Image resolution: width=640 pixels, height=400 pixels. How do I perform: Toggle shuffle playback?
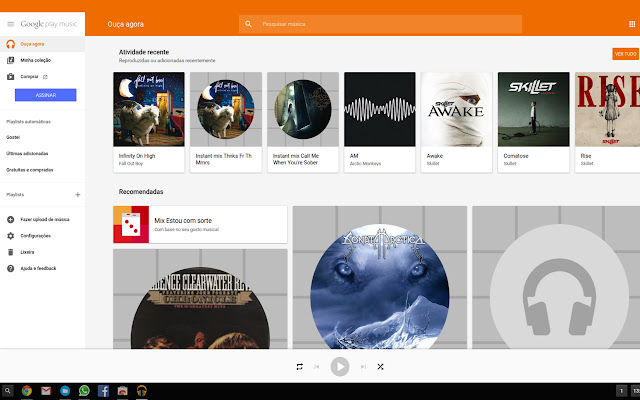pyautogui.click(x=380, y=367)
